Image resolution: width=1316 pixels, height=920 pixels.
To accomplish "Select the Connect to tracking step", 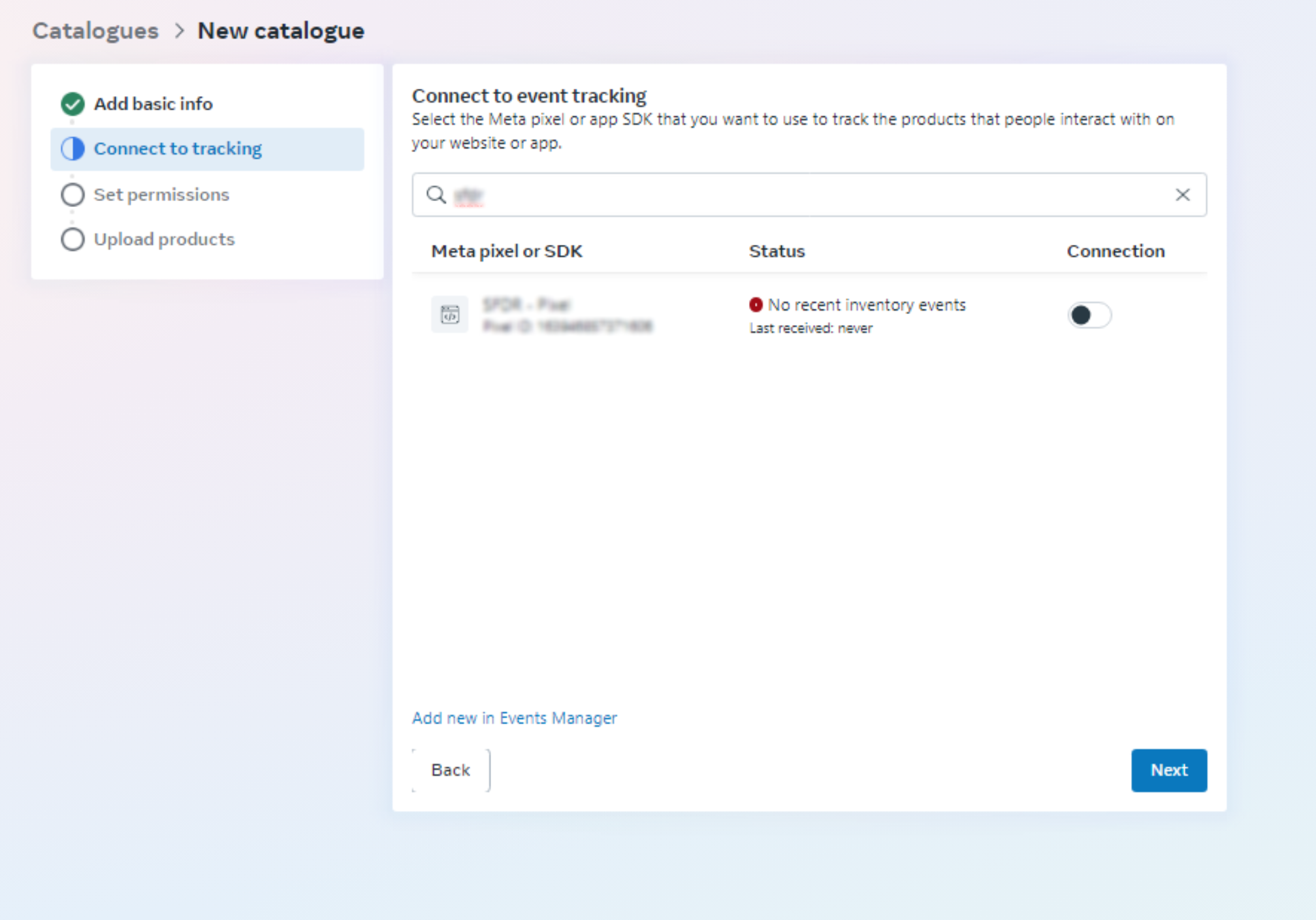I will [x=178, y=149].
